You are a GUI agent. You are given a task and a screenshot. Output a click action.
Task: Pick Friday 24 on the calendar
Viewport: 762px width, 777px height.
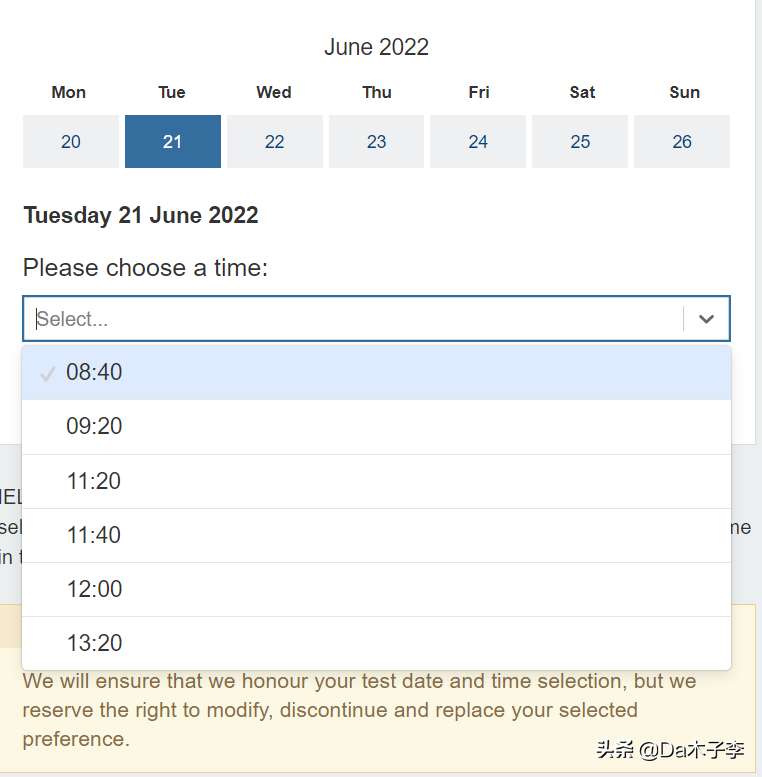coord(478,142)
